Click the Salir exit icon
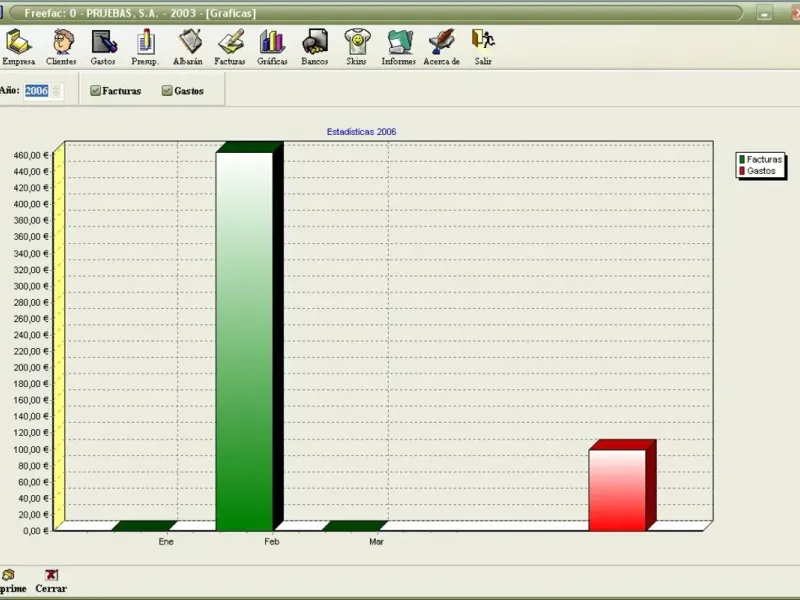This screenshot has height=600, width=800. (x=483, y=47)
